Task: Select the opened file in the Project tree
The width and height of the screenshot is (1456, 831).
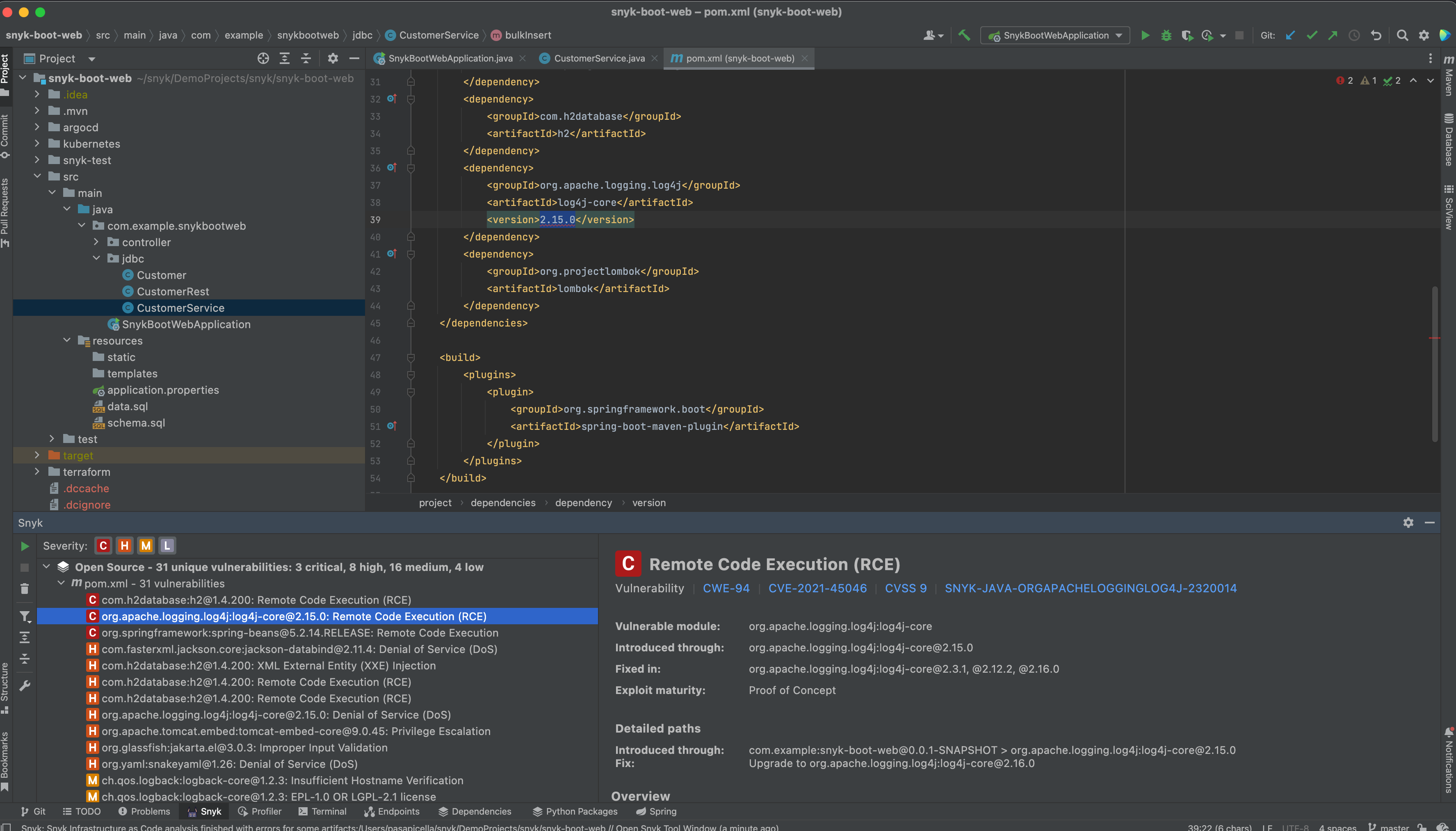Action: (263, 58)
